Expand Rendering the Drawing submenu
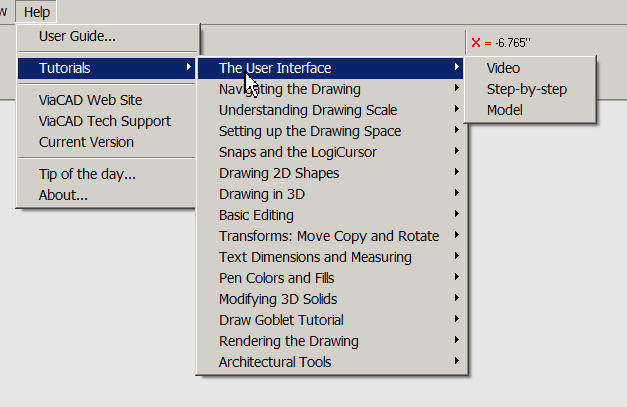The width and height of the screenshot is (627, 407). pos(288,341)
